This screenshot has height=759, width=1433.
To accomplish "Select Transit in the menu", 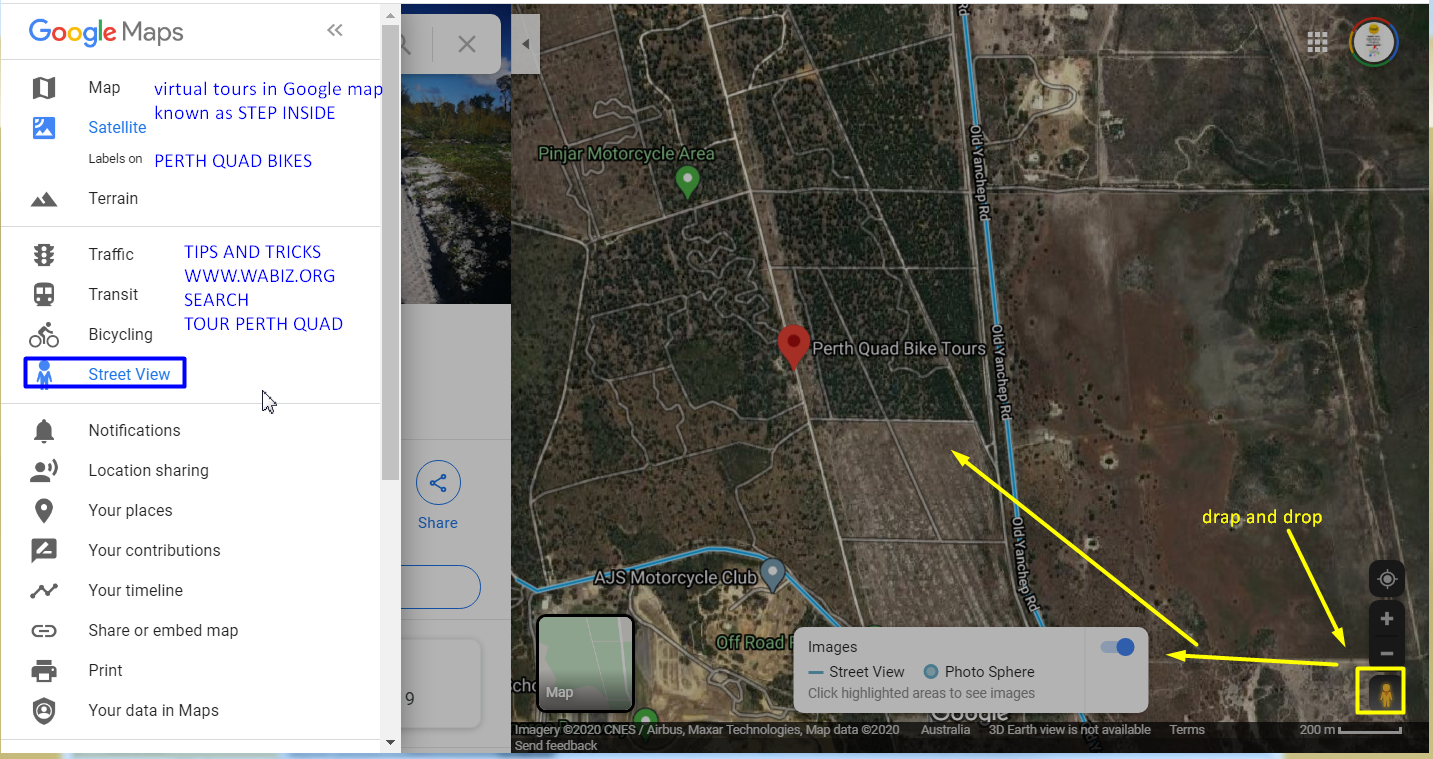I will coord(113,295).
